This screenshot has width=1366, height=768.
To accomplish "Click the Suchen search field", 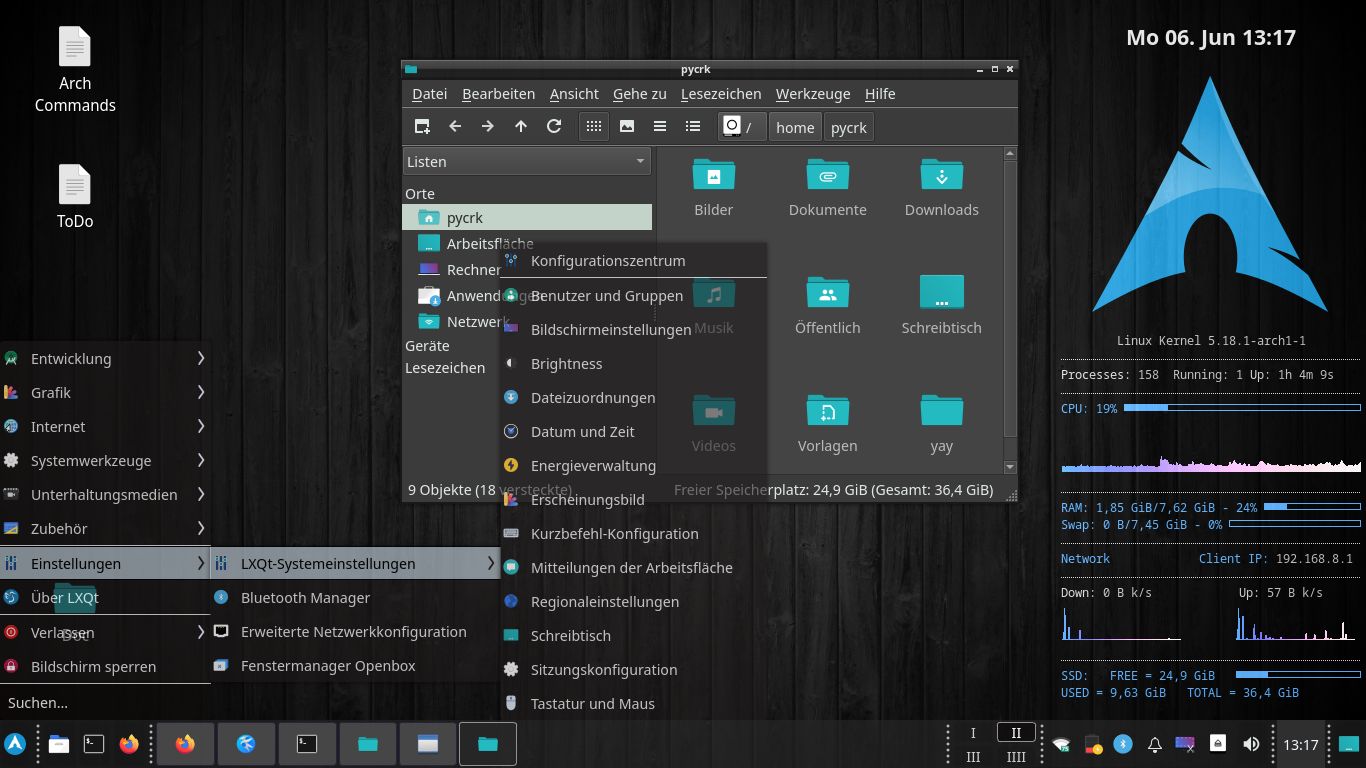I will click(105, 702).
